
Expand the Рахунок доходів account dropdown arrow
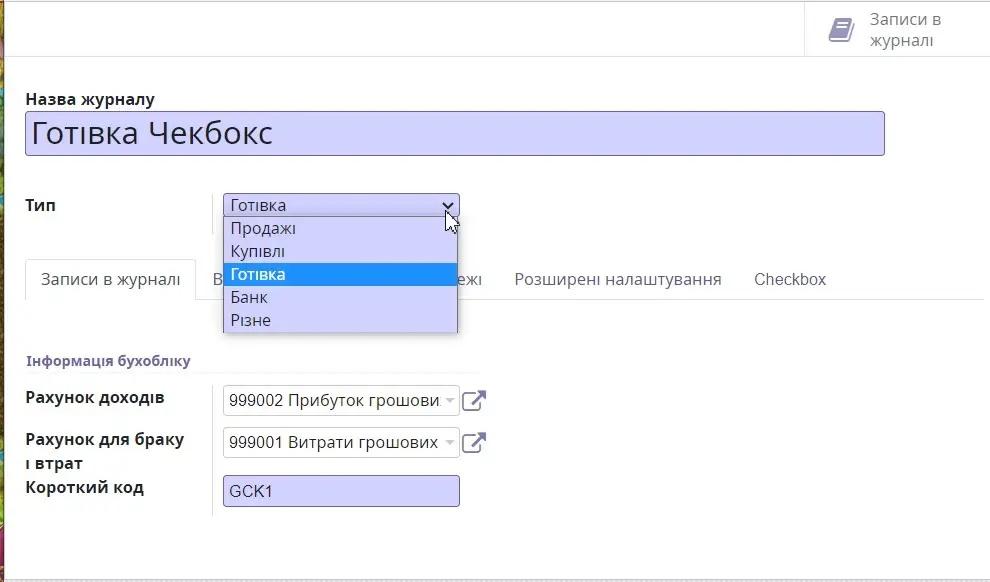click(450, 401)
